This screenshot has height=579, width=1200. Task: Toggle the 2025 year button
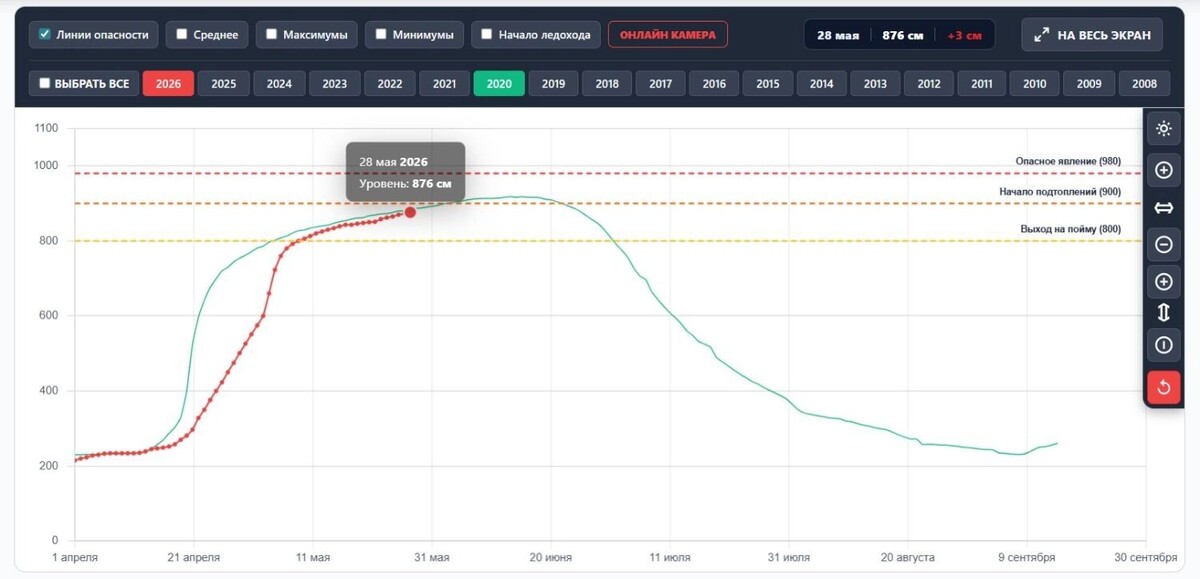click(224, 84)
